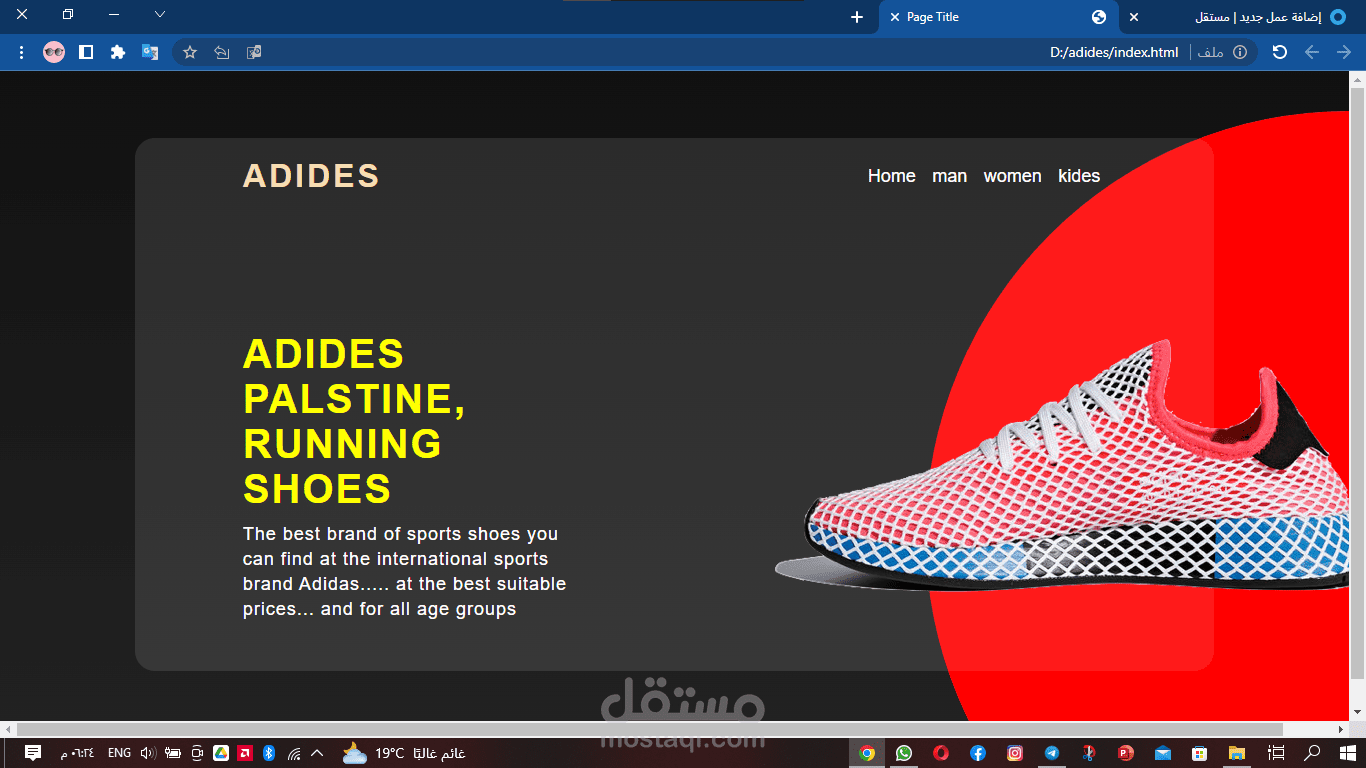Show hidden system tray icons

coord(317,753)
